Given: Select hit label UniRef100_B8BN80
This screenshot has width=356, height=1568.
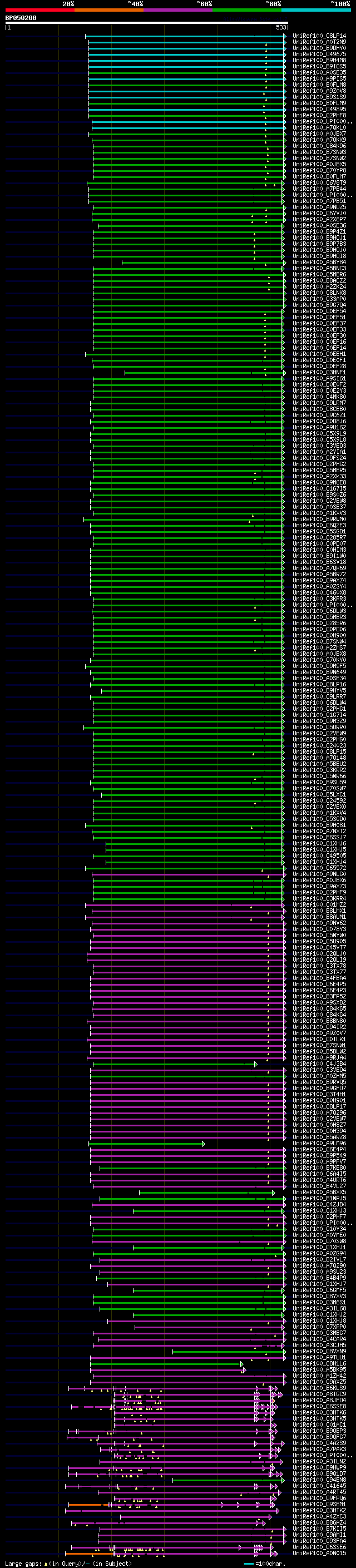Looking at the screenshot, I should pyautogui.click(x=319, y=1021).
